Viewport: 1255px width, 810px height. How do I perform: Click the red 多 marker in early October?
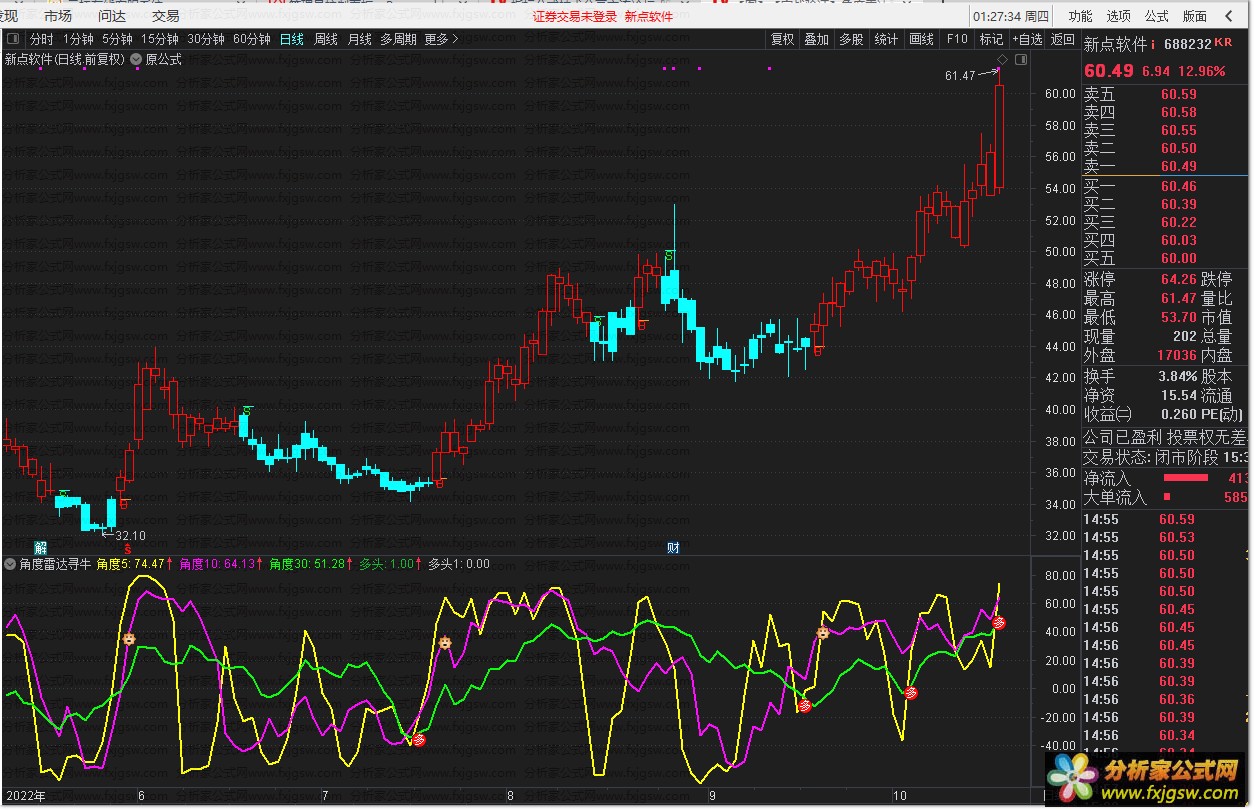coord(911,692)
